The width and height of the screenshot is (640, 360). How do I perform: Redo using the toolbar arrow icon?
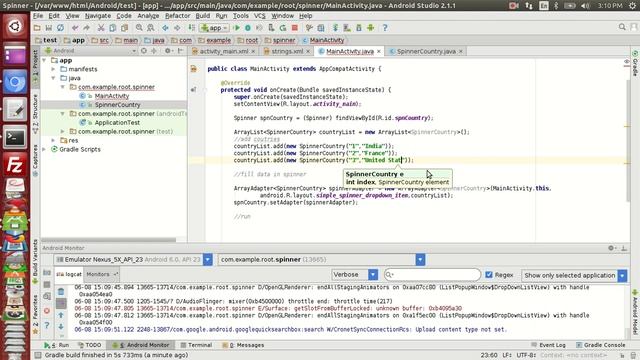[x=87, y=28]
